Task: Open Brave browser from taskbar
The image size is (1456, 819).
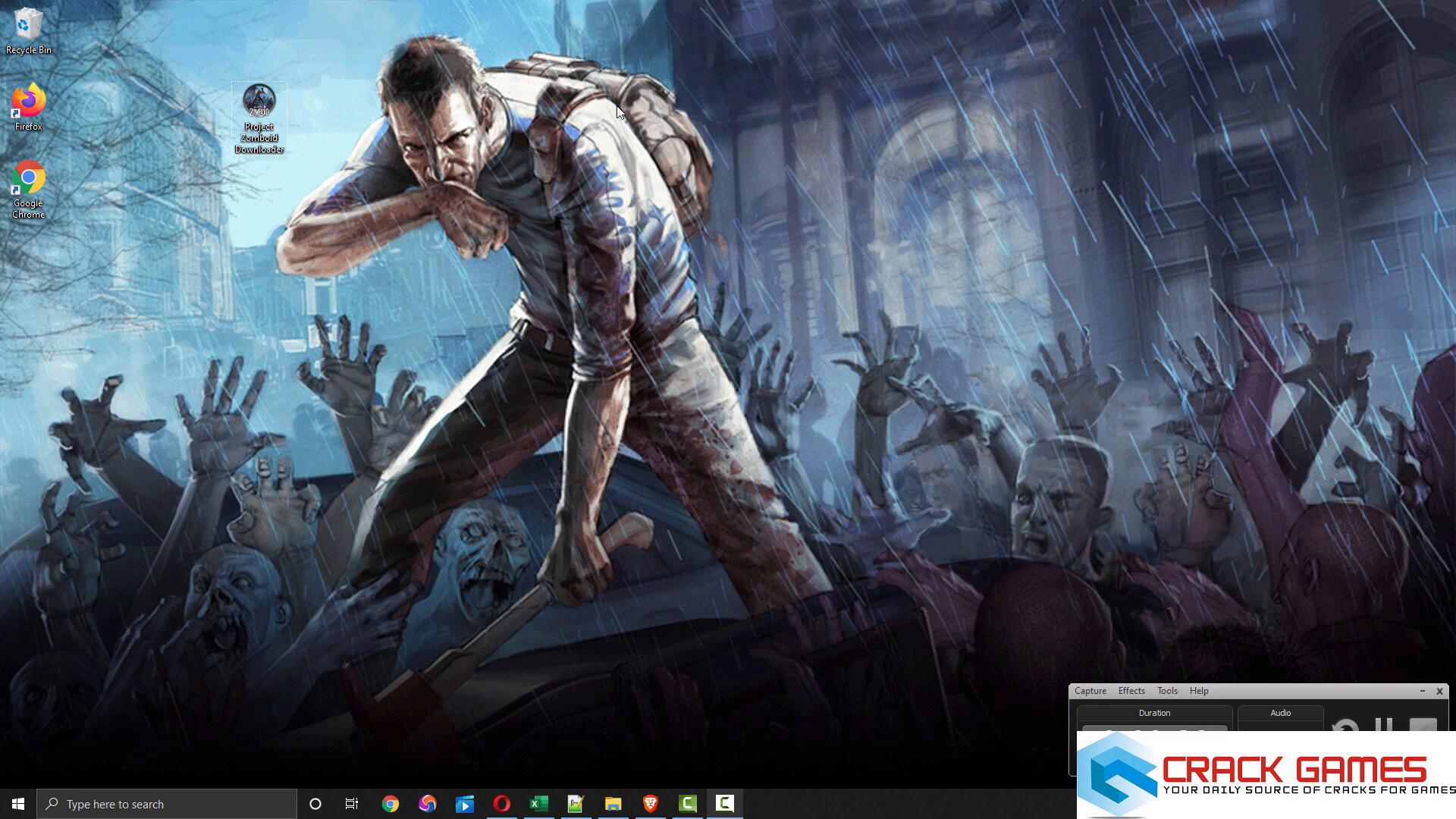Action: 650,804
